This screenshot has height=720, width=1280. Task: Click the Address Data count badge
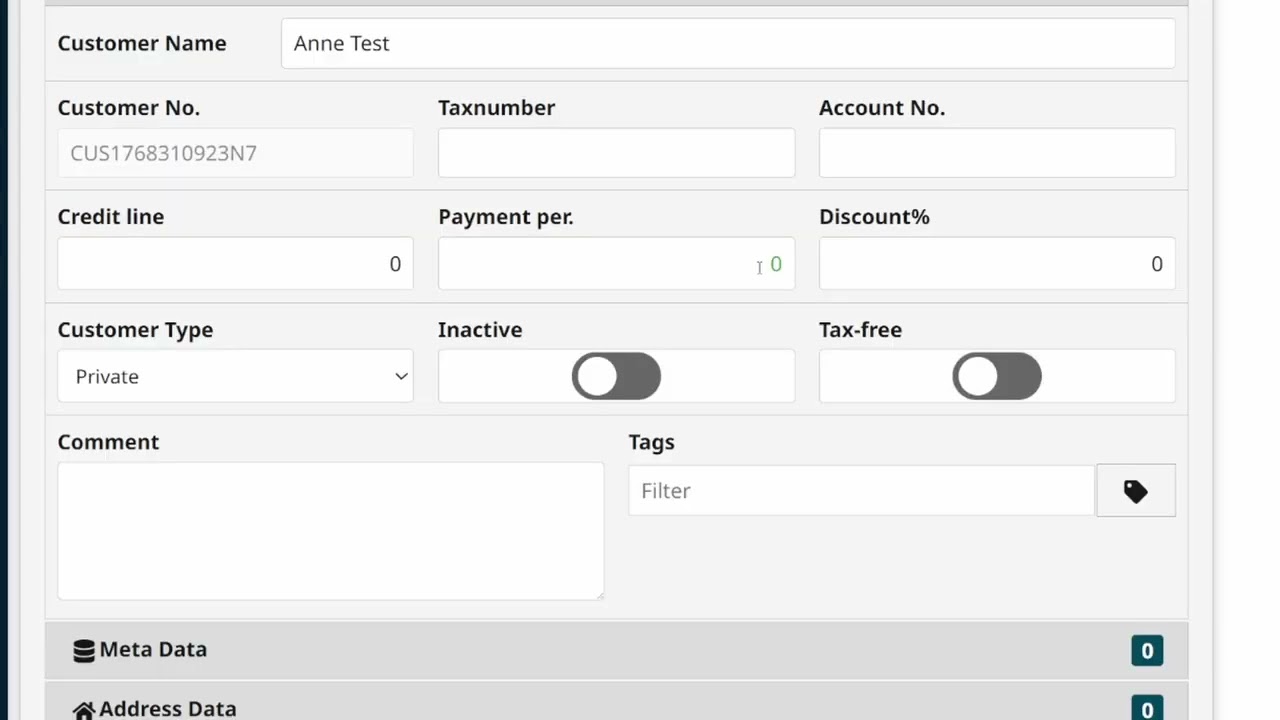click(1147, 708)
